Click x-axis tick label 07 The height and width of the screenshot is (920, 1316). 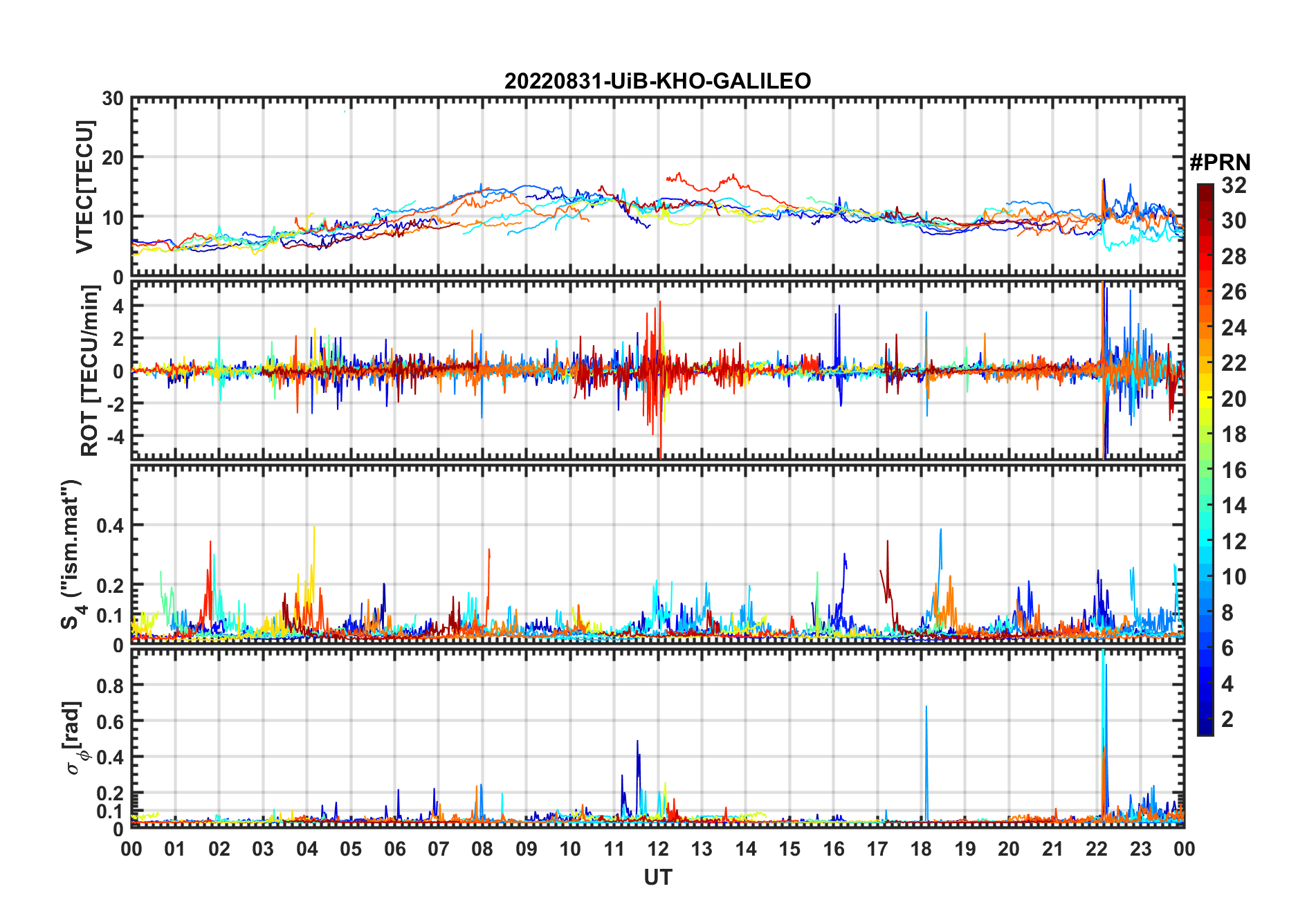(x=439, y=849)
